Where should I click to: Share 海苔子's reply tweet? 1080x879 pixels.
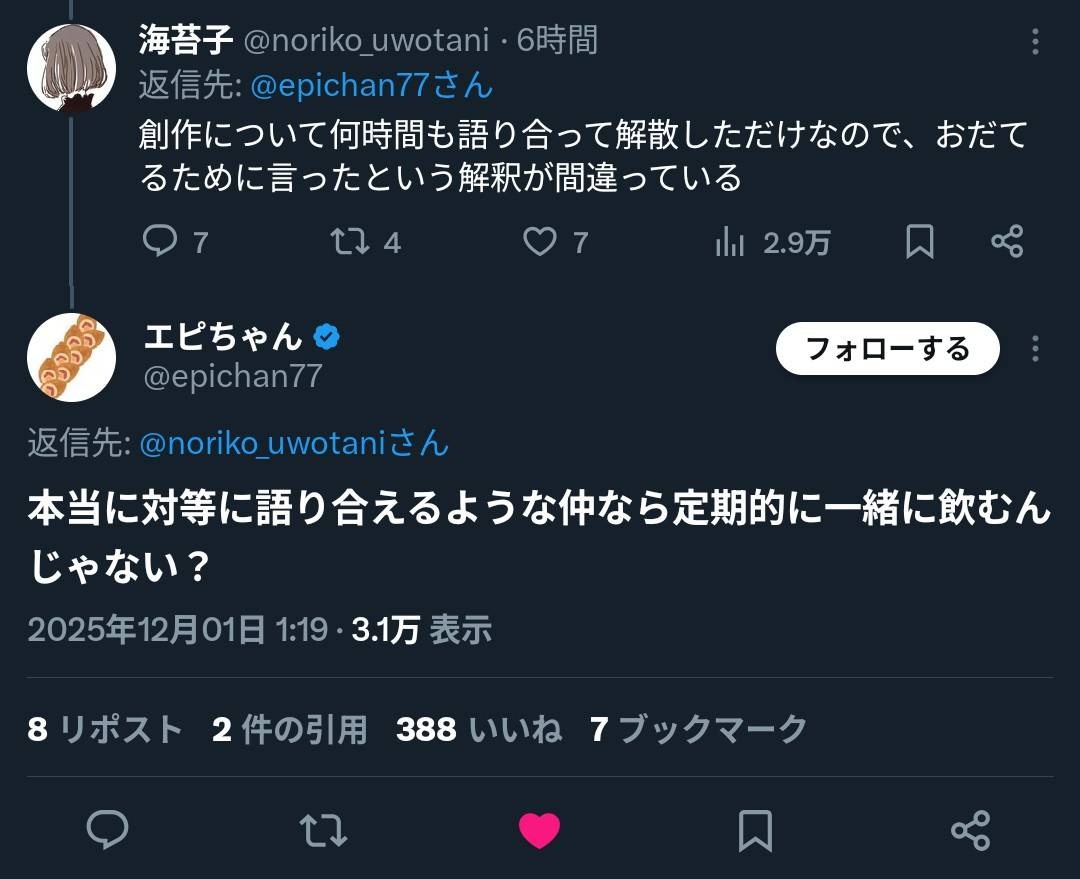(1006, 241)
